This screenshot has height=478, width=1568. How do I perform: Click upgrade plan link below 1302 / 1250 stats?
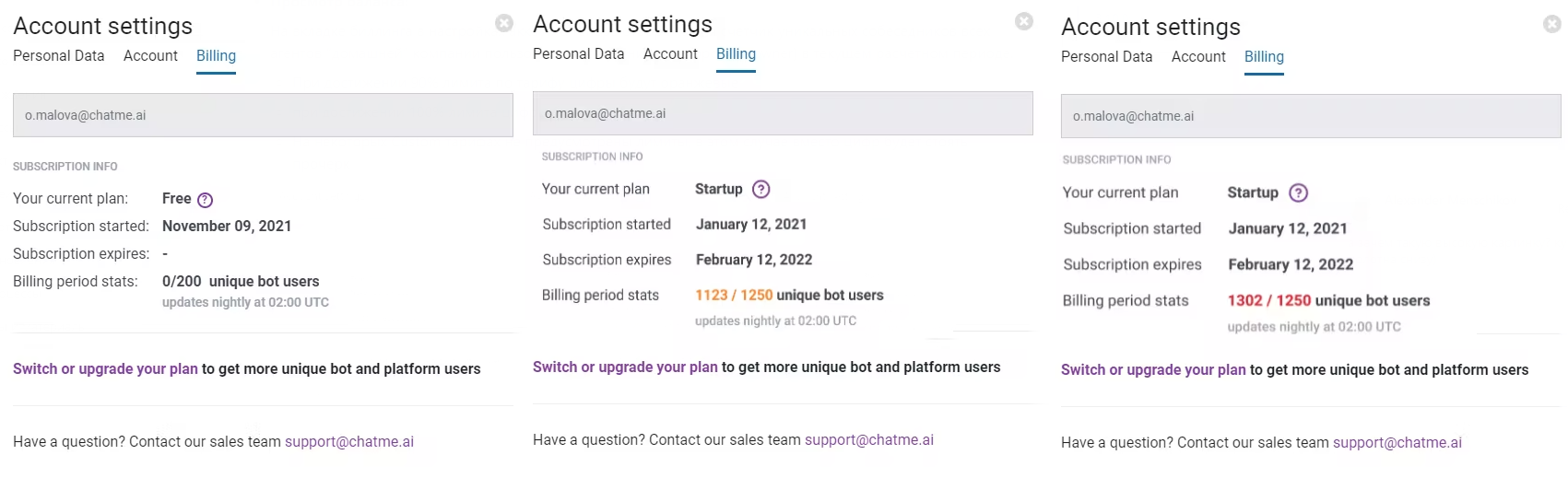(1153, 369)
